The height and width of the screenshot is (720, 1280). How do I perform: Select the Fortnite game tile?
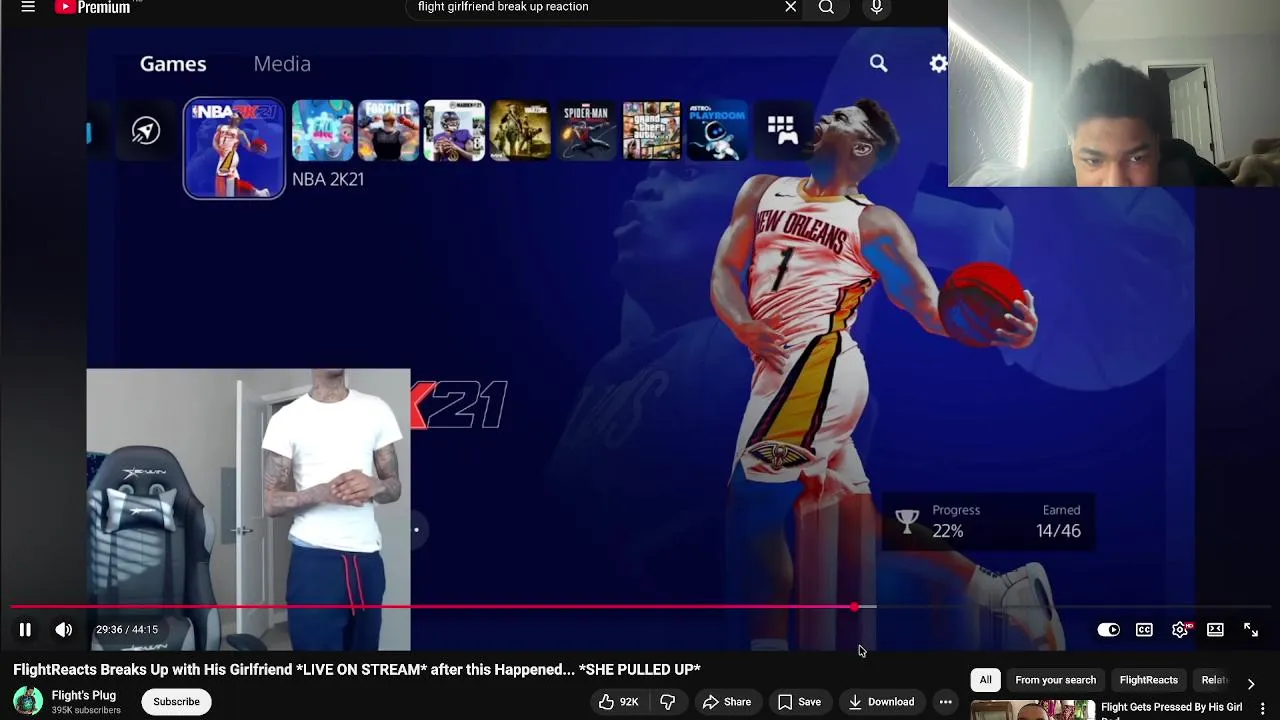pos(388,131)
